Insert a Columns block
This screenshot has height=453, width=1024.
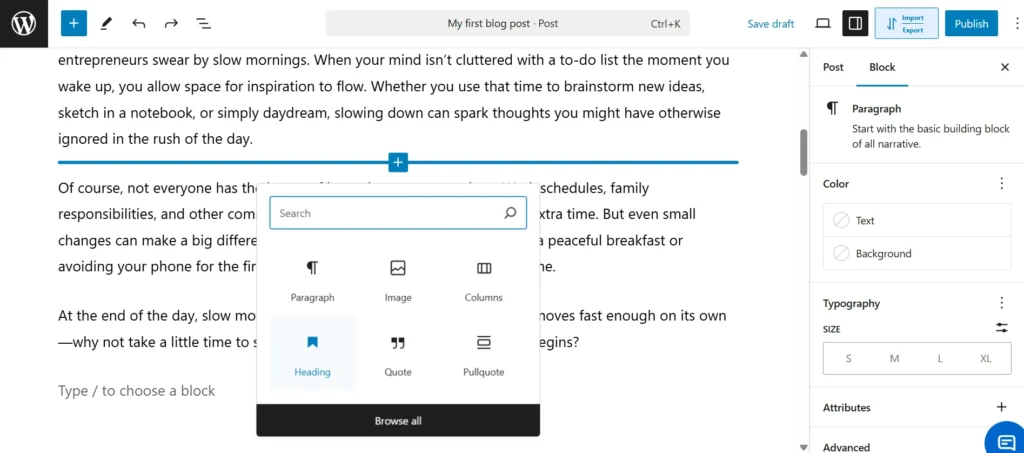484,280
